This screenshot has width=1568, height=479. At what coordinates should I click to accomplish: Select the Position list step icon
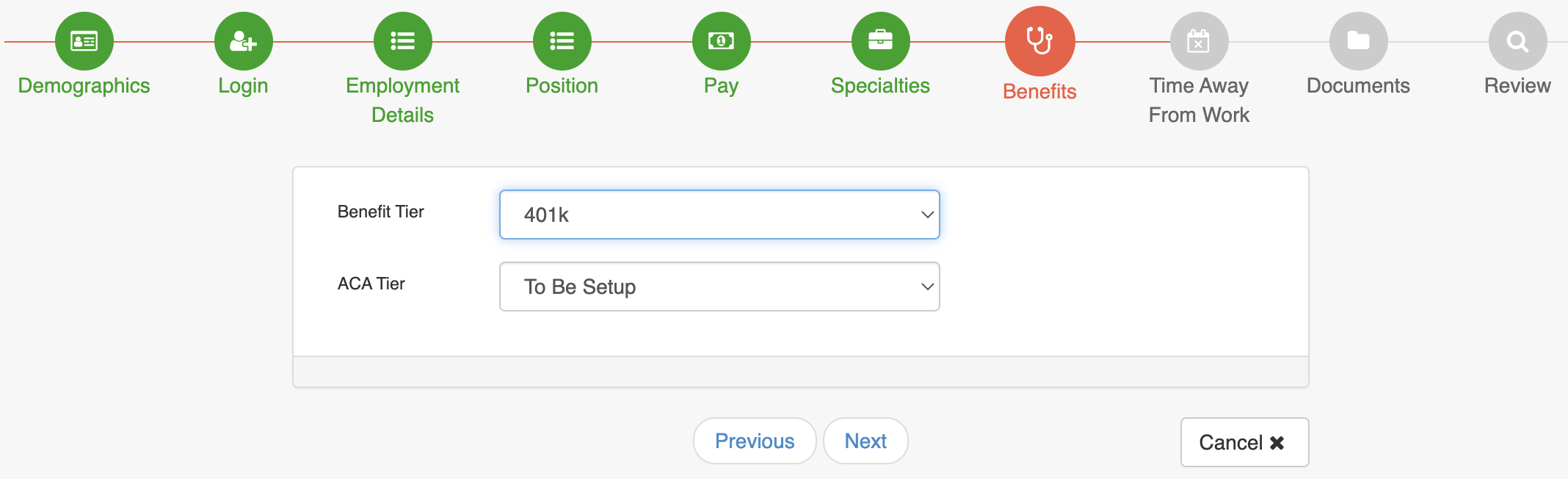[562, 41]
